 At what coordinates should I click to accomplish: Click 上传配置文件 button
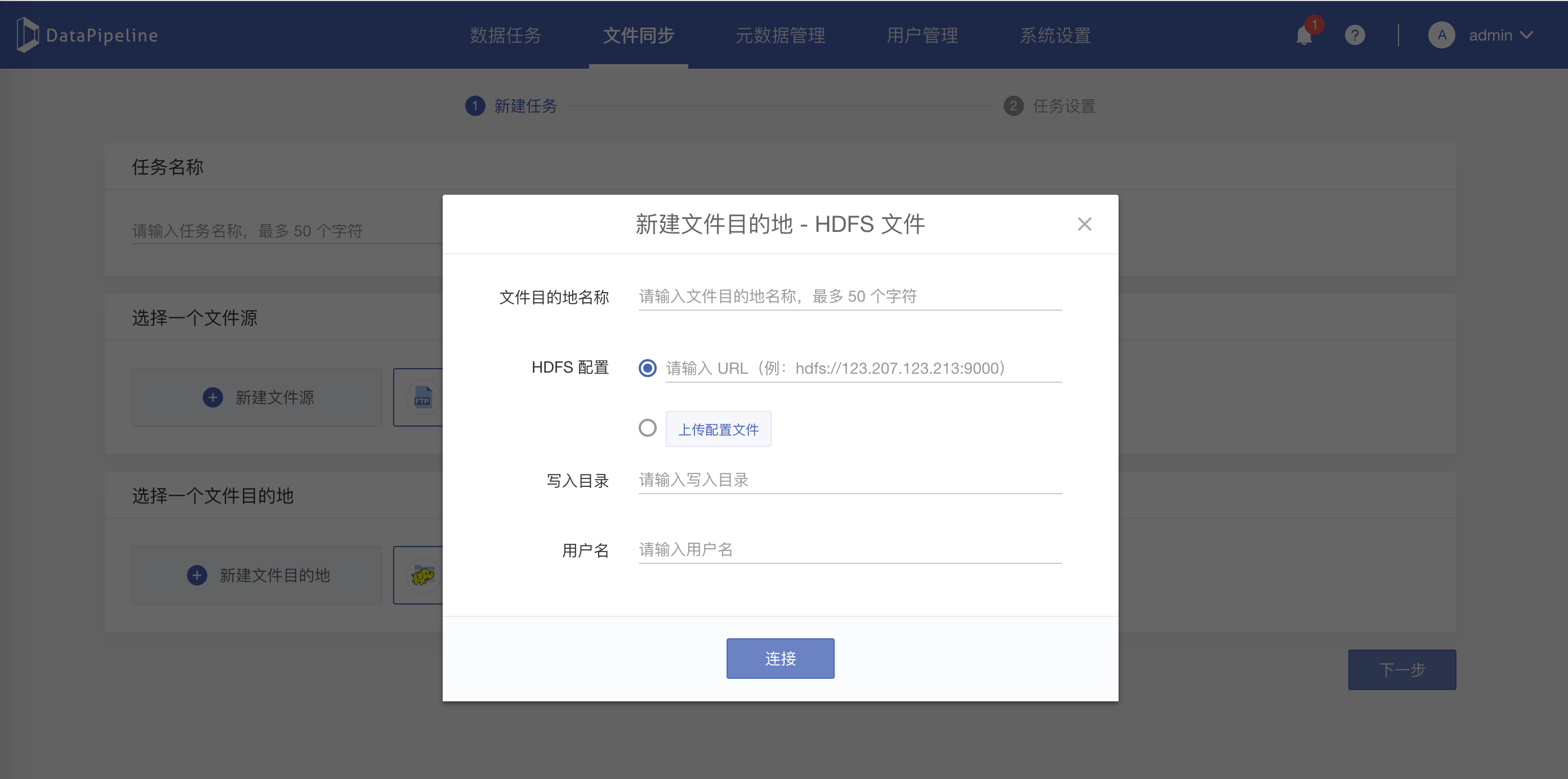[x=718, y=429]
